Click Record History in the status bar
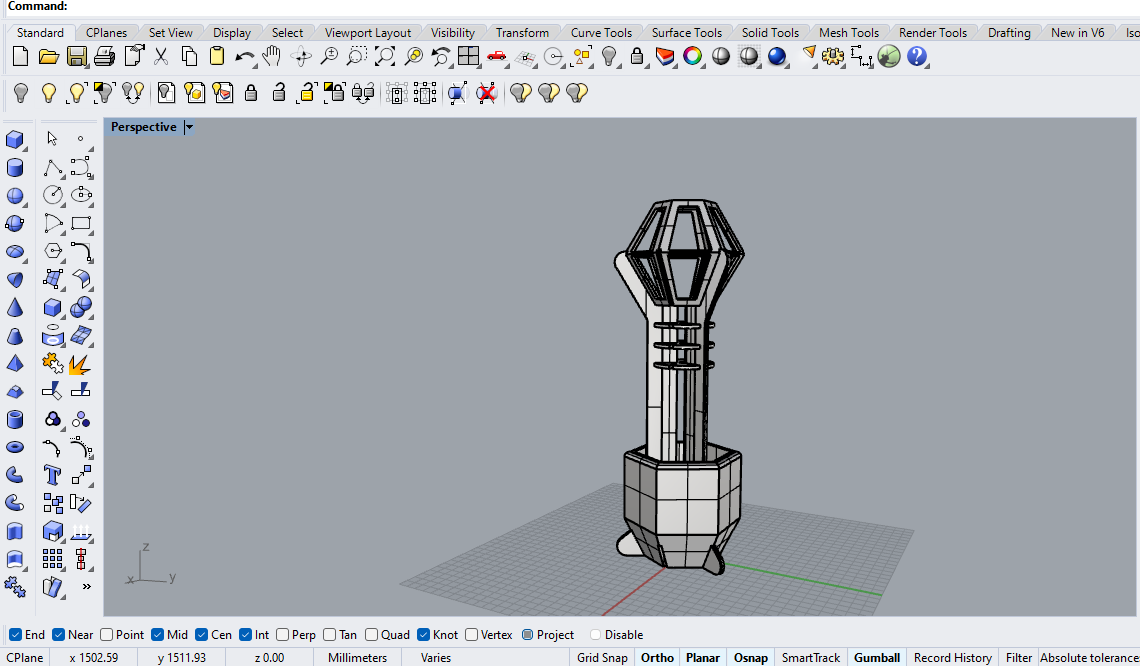Screen dimensions: 1140x666 pos(952,657)
